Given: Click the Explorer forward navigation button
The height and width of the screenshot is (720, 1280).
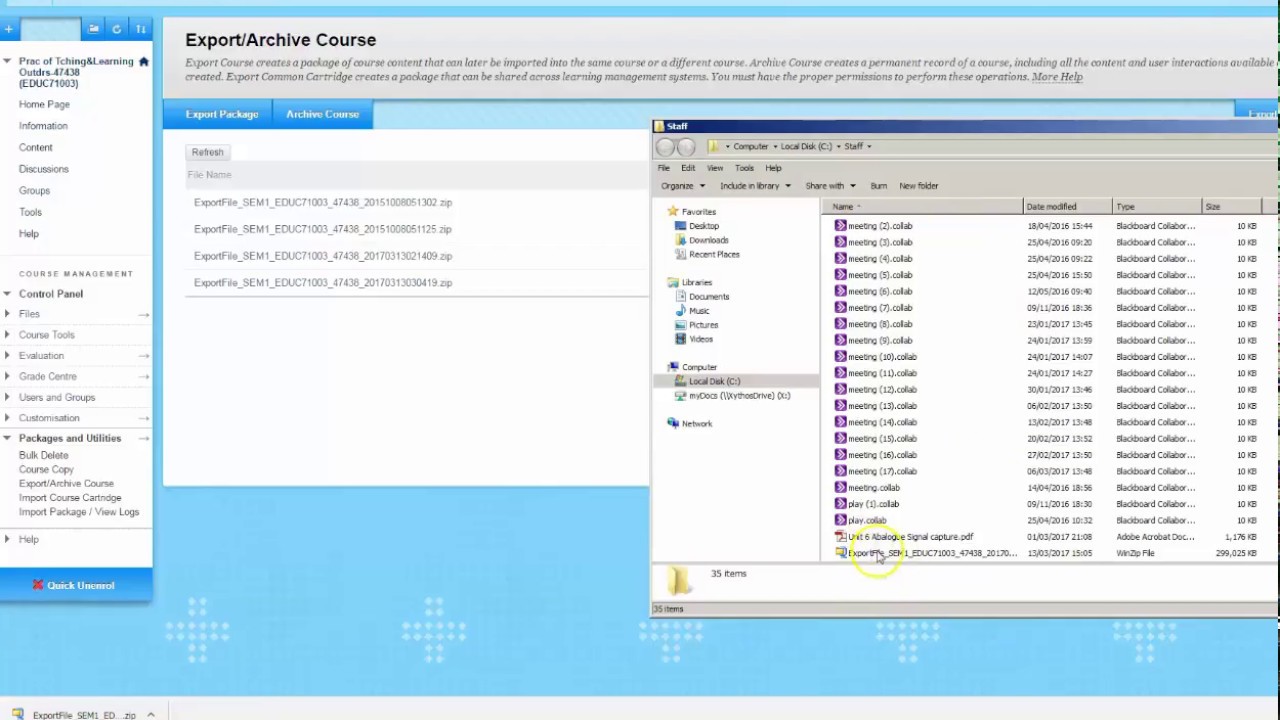Looking at the screenshot, I should click(x=686, y=147).
